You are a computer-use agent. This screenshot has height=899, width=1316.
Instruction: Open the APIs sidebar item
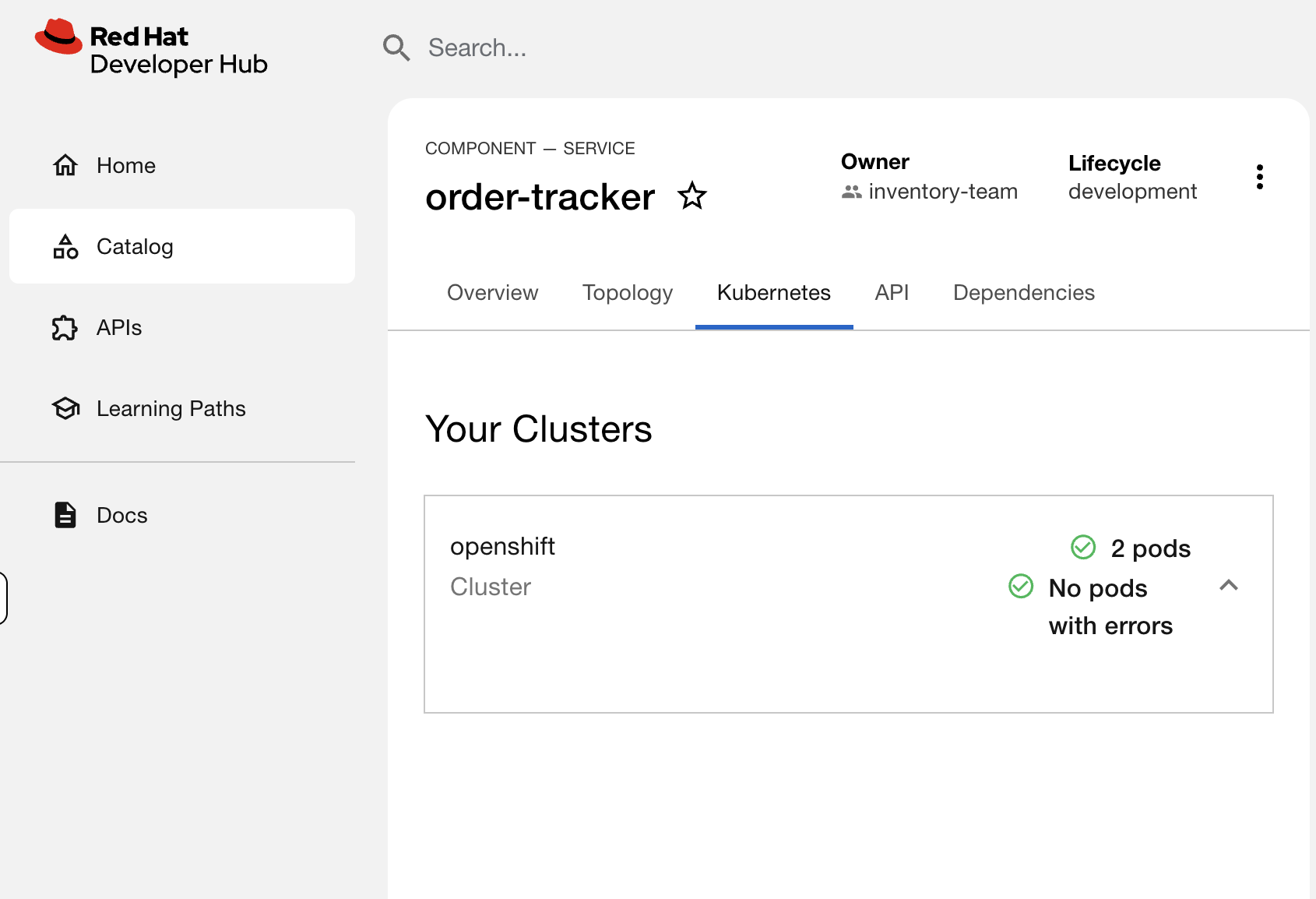pos(182,327)
